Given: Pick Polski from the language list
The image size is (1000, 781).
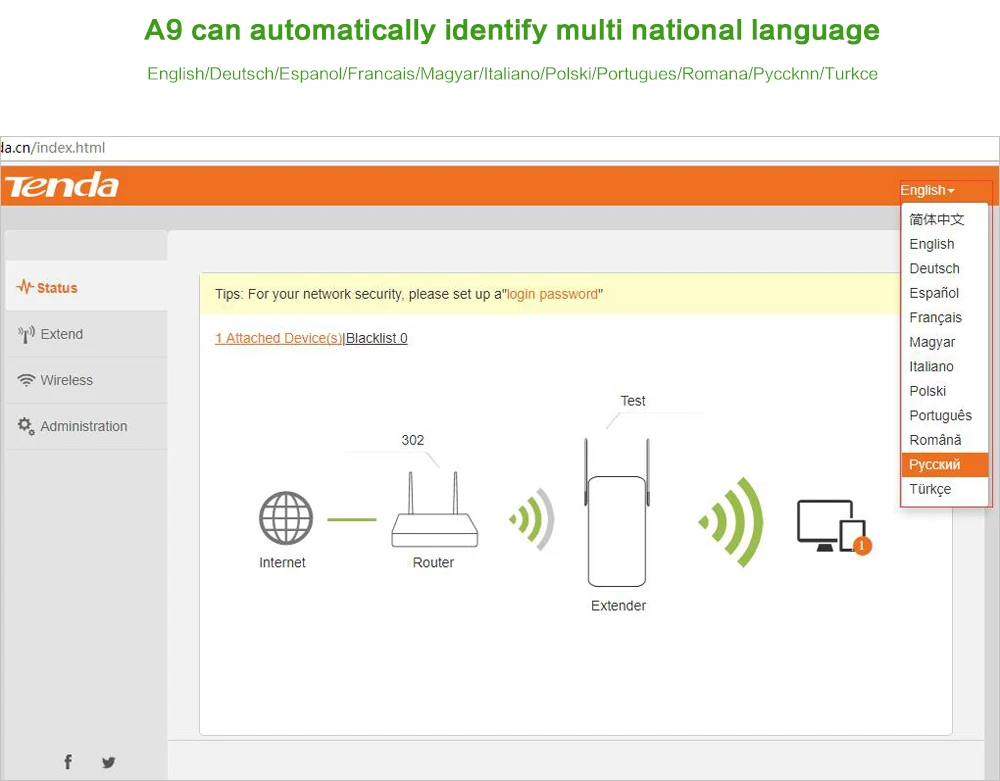Looking at the screenshot, I should [945, 391].
